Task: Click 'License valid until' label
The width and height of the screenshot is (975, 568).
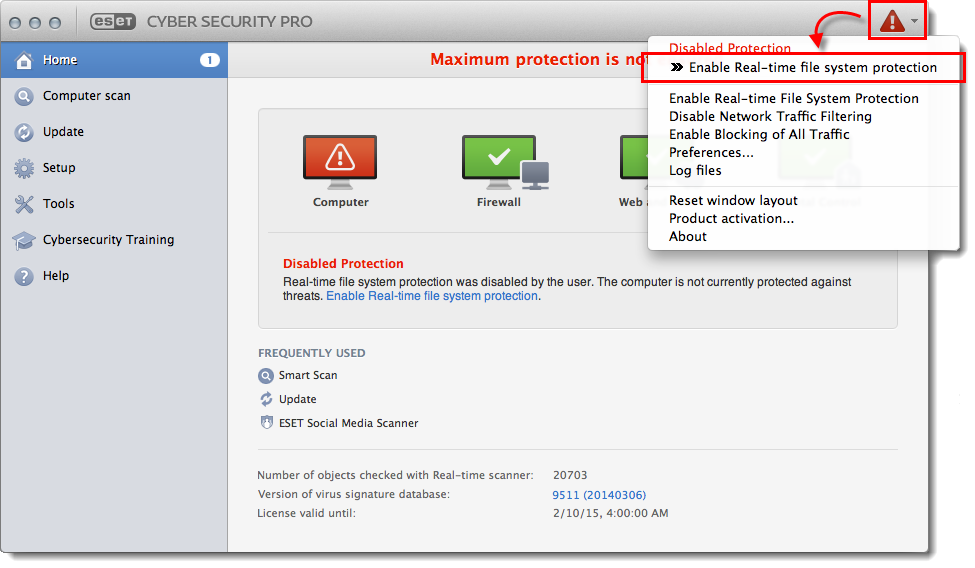Action: point(307,514)
